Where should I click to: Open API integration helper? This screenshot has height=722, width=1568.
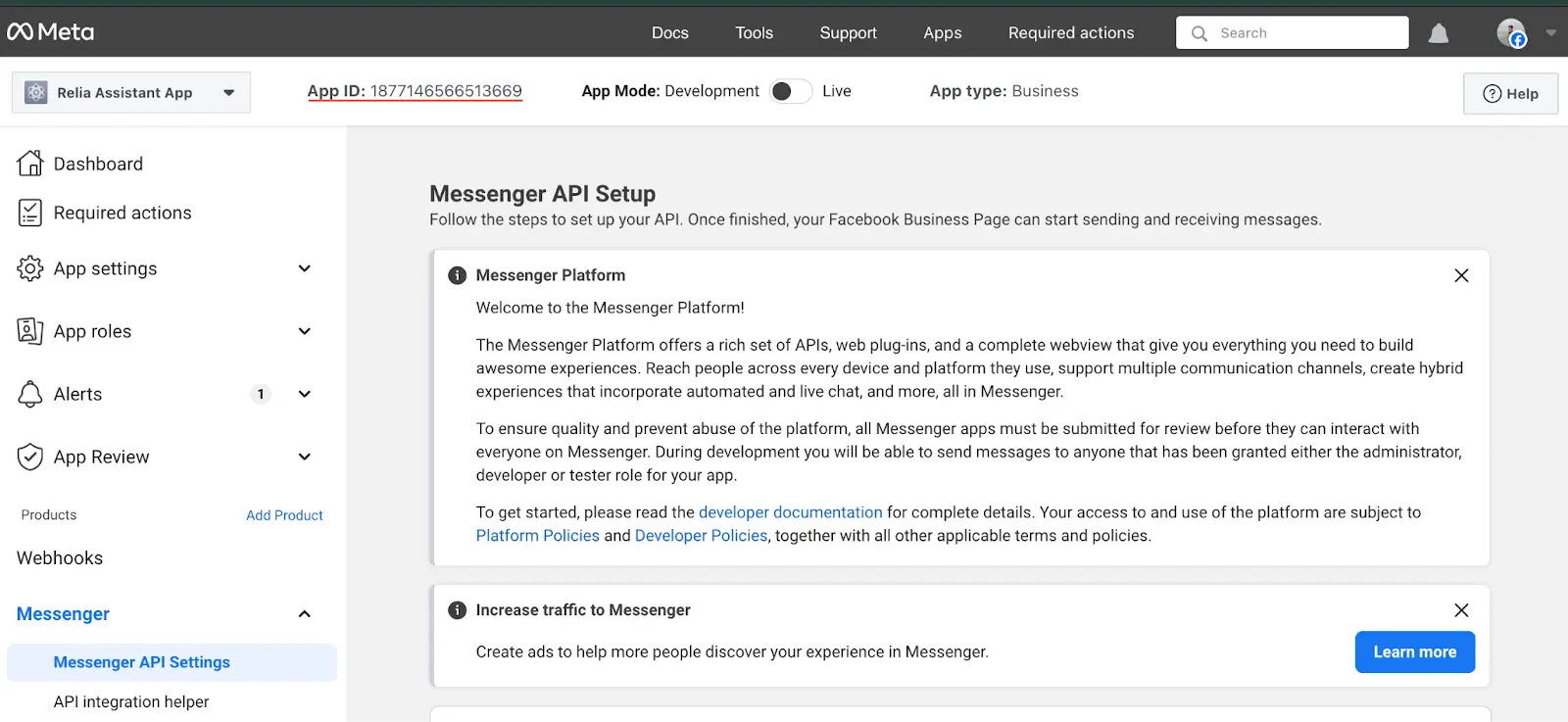click(131, 701)
